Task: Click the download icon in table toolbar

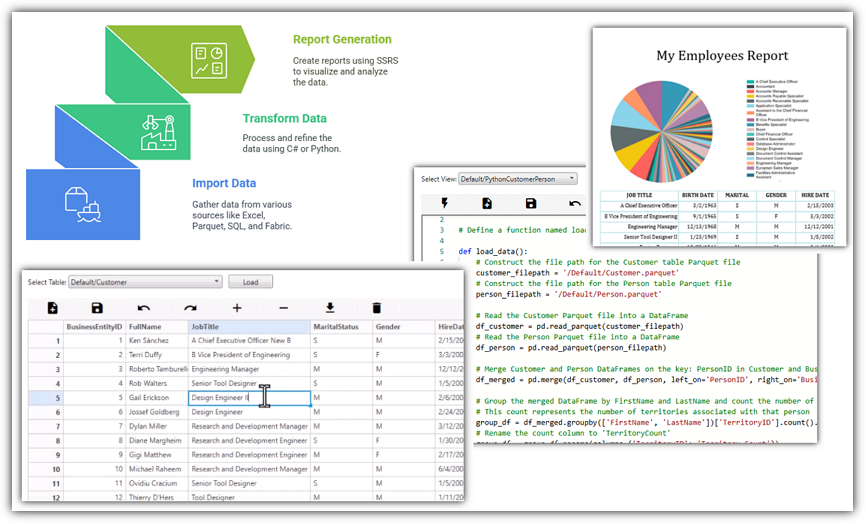Action: (330, 308)
